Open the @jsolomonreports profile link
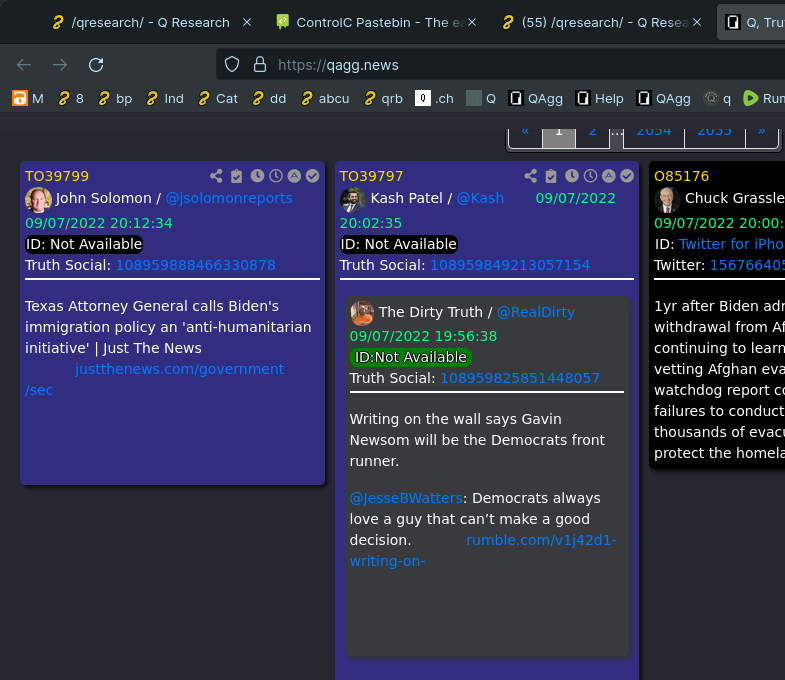Image resolution: width=785 pixels, height=680 pixels. click(229, 198)
